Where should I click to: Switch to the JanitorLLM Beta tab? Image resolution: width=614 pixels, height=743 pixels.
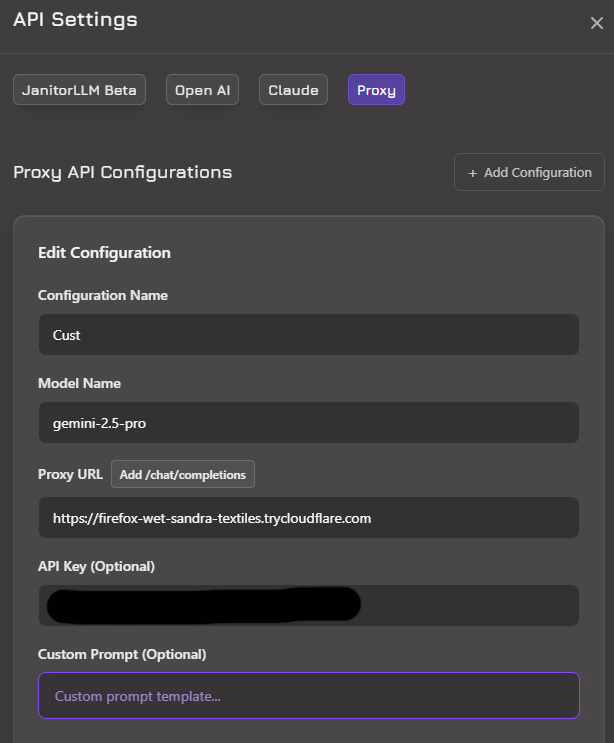coord(80,90)
